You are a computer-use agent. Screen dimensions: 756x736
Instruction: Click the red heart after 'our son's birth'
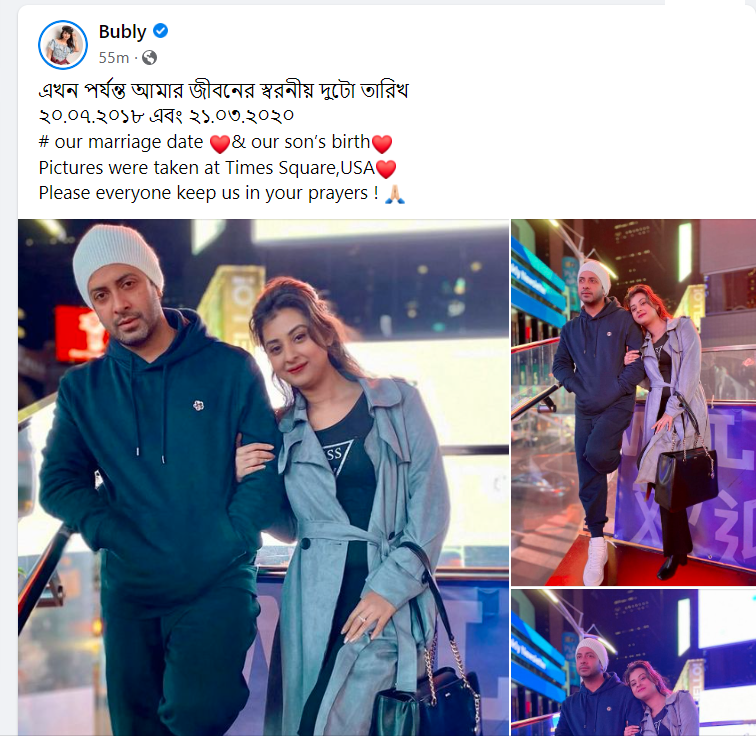[x=382, y=144]
